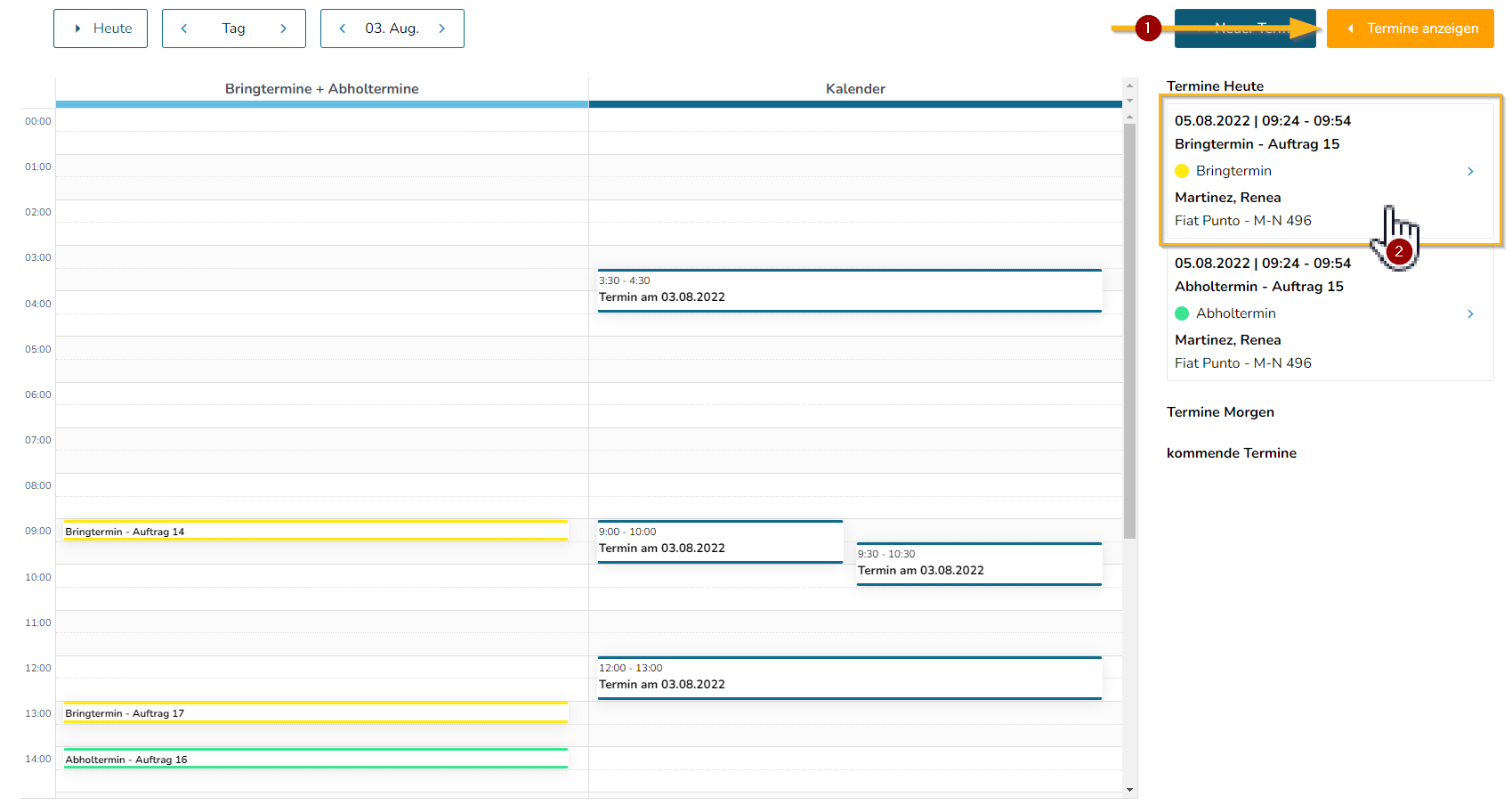Open the Abholtermin - Auftrag 16 calendar entry
Screen dimensions: 1512x805
(316, 759)
